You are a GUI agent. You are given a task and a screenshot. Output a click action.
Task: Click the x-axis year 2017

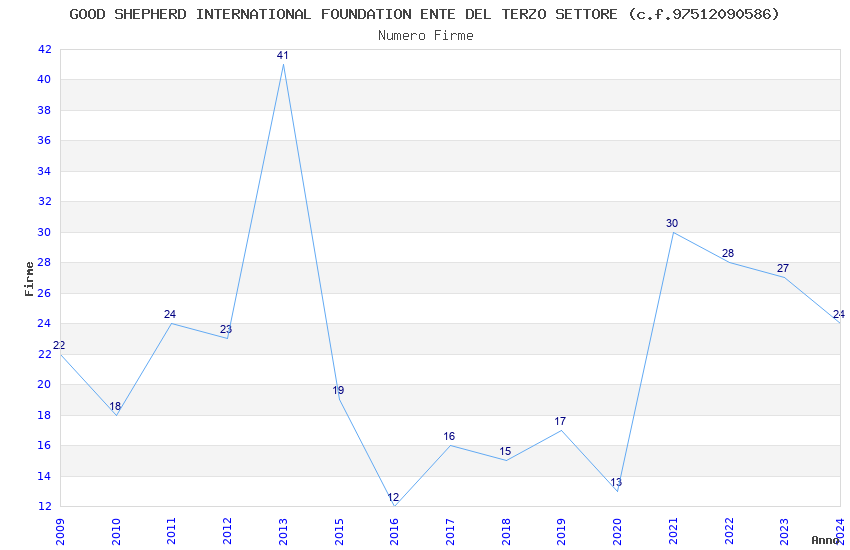pos(450,531)
